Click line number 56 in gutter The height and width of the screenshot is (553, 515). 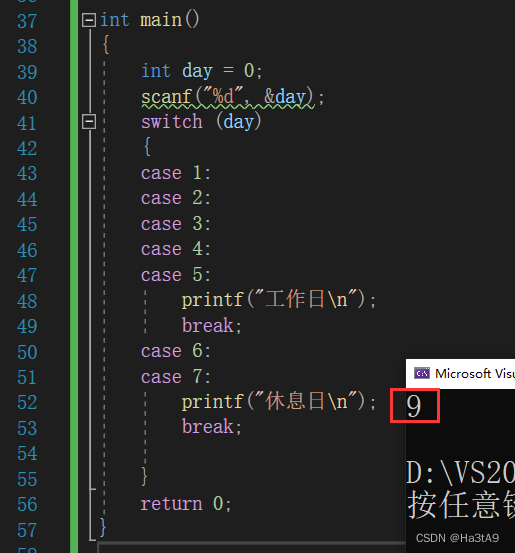27,504
